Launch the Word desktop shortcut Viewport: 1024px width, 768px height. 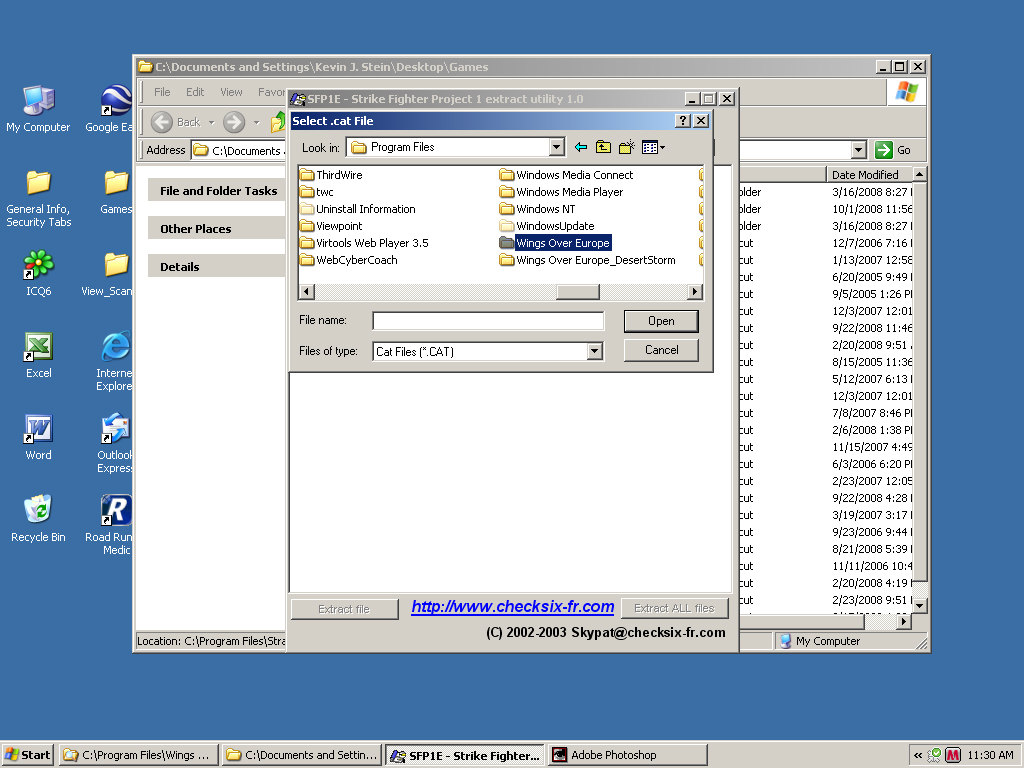coord(39,438)
